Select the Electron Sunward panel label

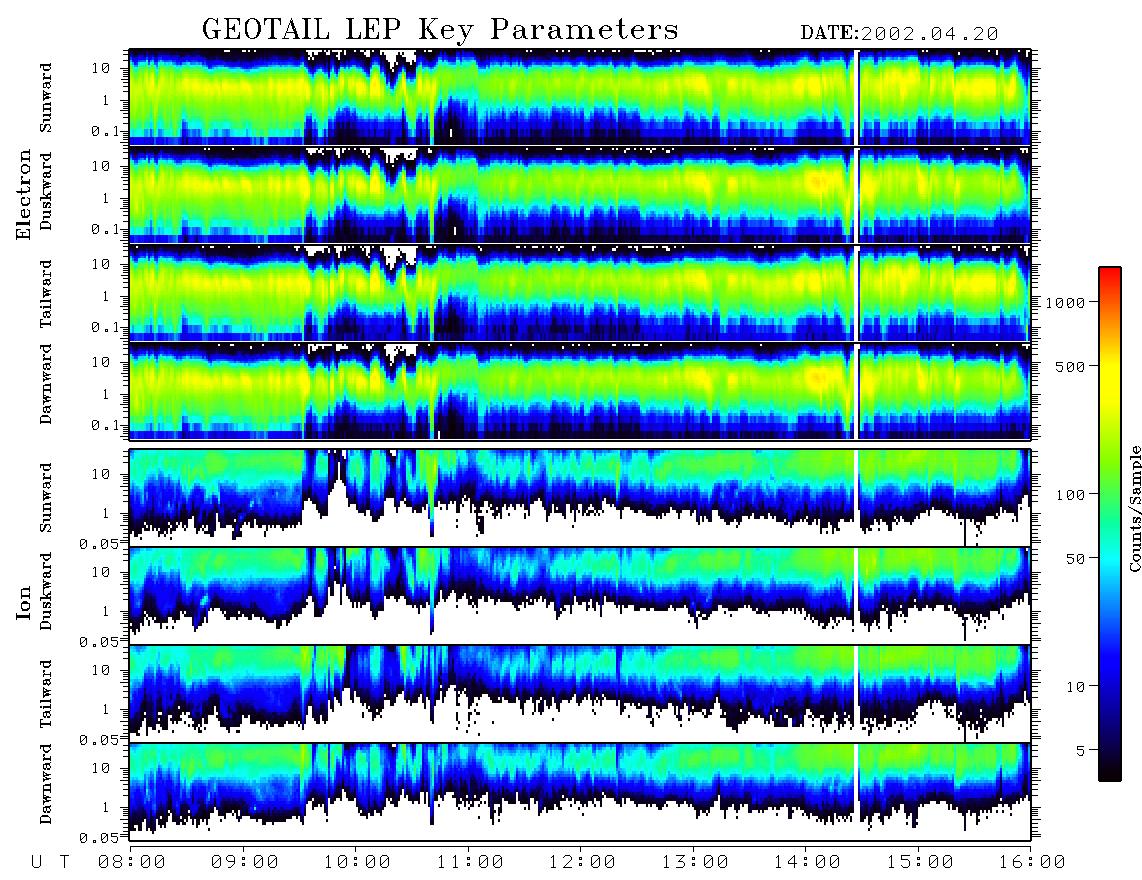point(46,98)
